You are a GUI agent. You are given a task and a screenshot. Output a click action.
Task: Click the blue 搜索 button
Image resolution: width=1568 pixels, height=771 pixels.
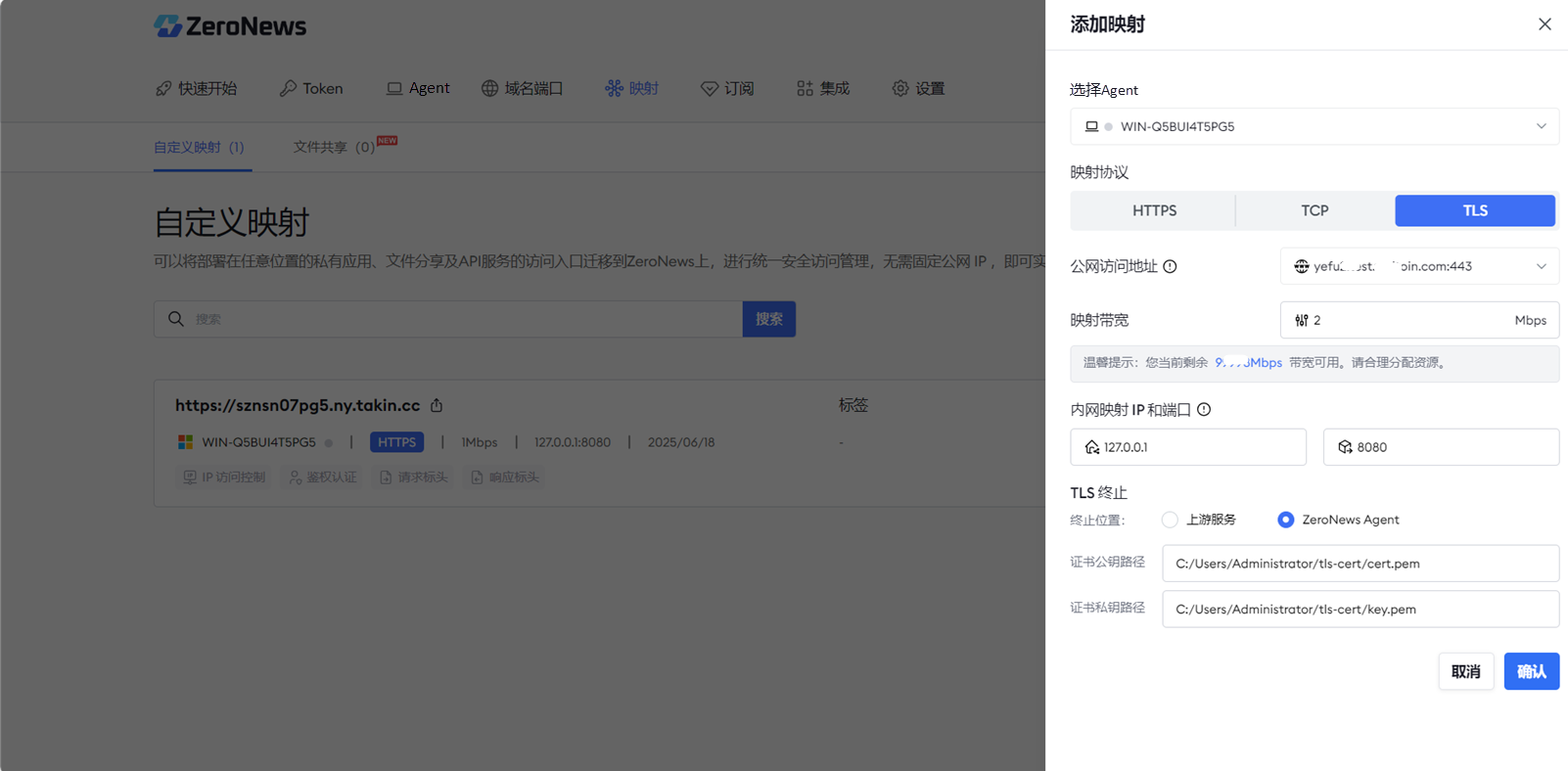click(x=769, y=319)
